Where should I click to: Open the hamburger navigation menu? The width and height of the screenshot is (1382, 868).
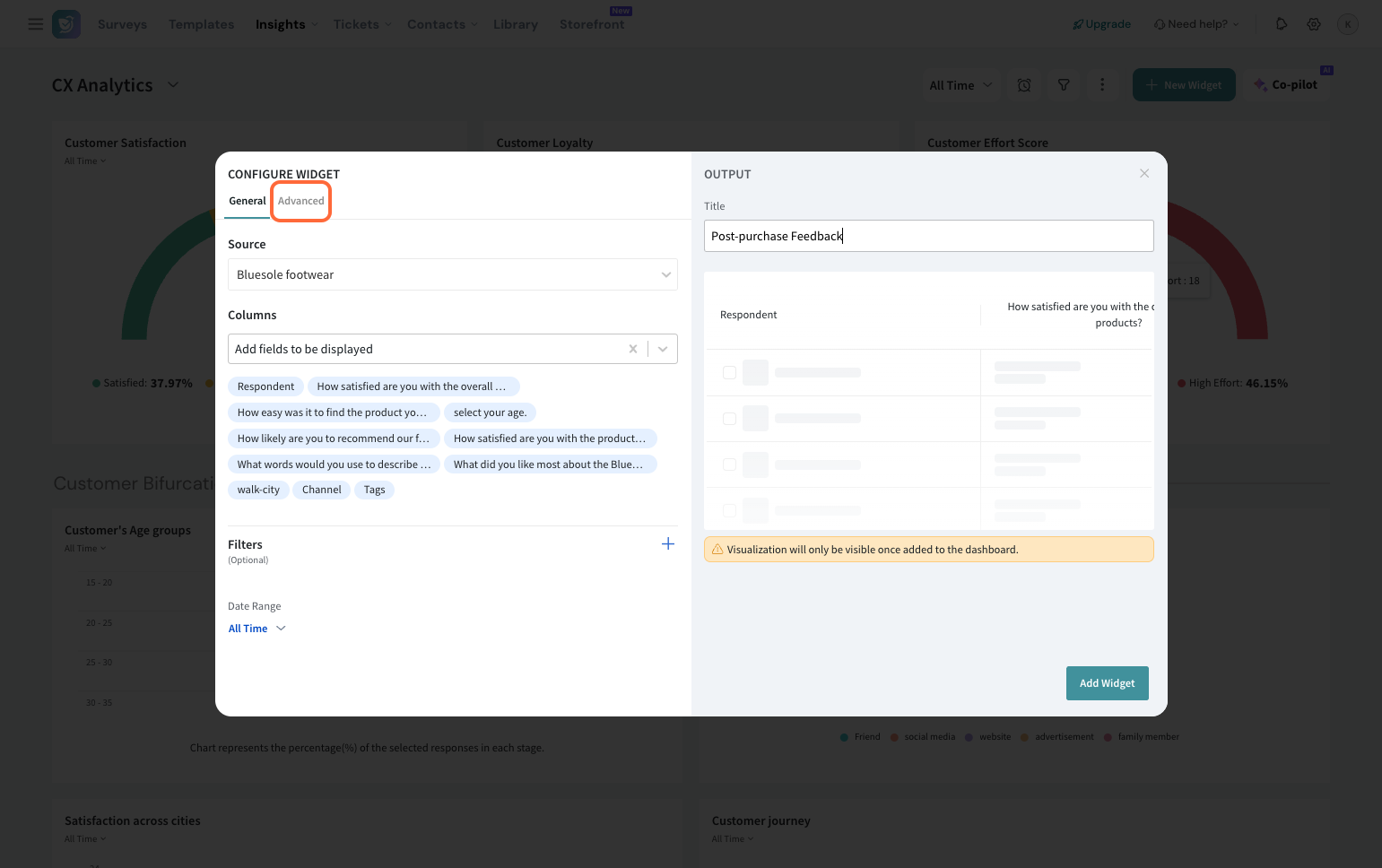click(x=36, y=24)
